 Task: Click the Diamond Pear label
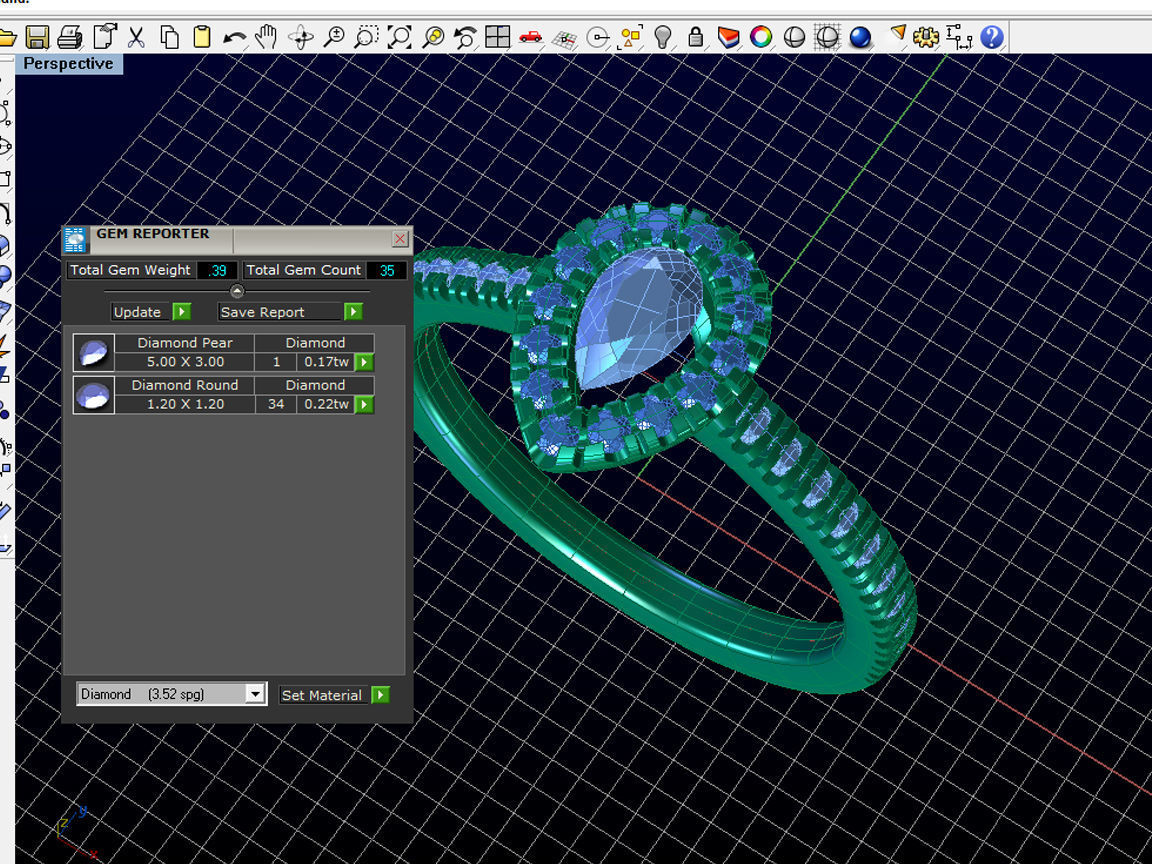185,343
